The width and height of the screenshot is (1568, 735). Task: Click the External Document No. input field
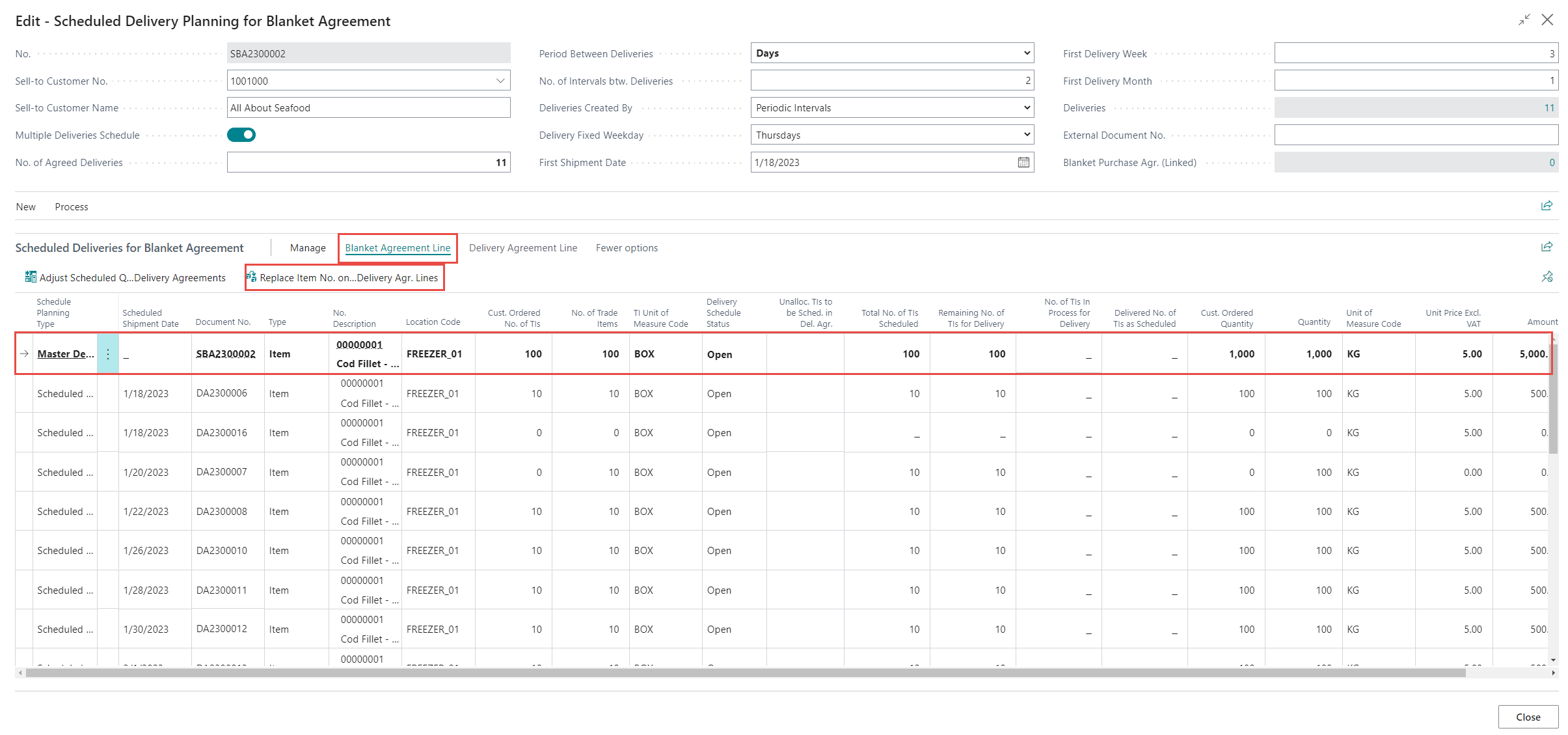pyautogui.click(x=1415, y=135)
